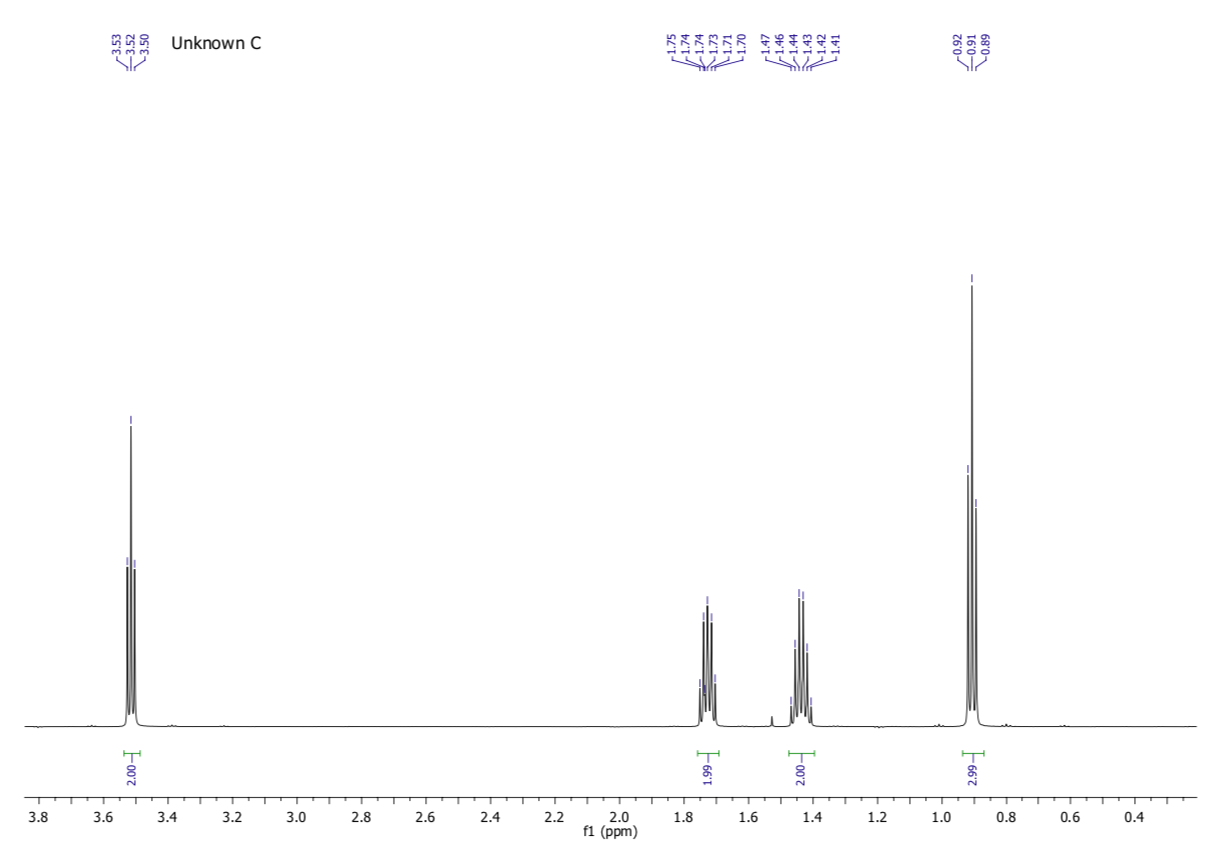Click the 3.53 peak label annotation
The width and height of the screenshot is (1215, 855).
tap(114, 45)
